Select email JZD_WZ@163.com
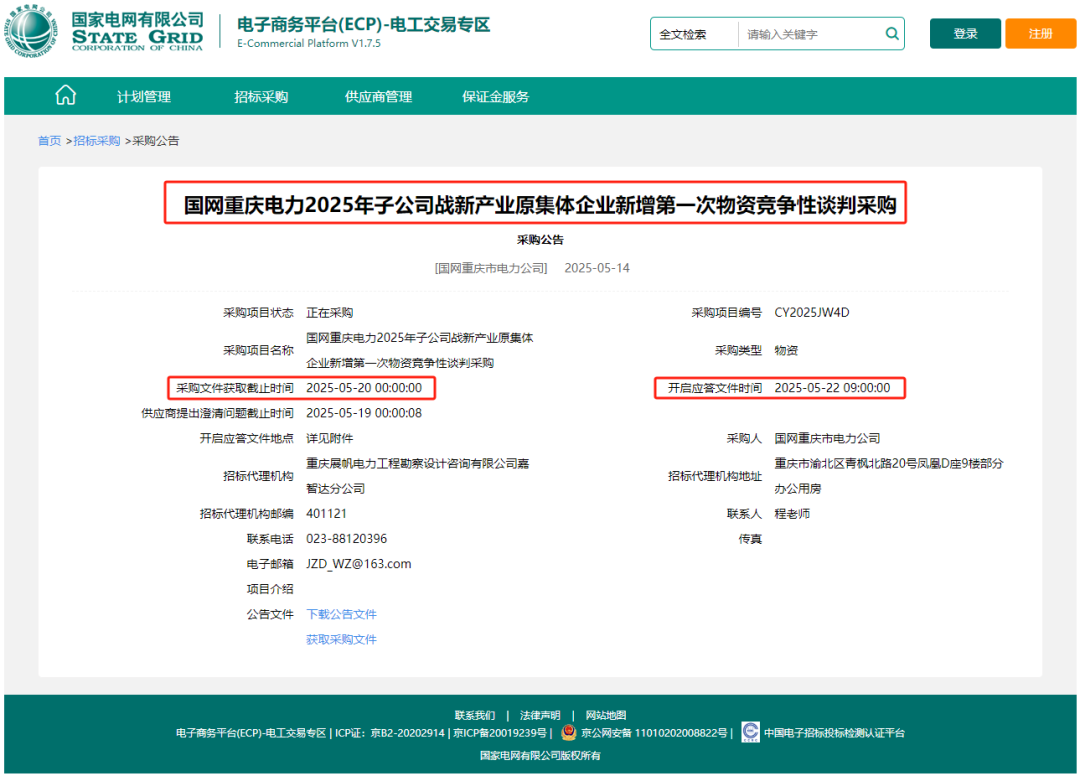Viewport: 1080px width, 776px height. (x=359, y=564)
